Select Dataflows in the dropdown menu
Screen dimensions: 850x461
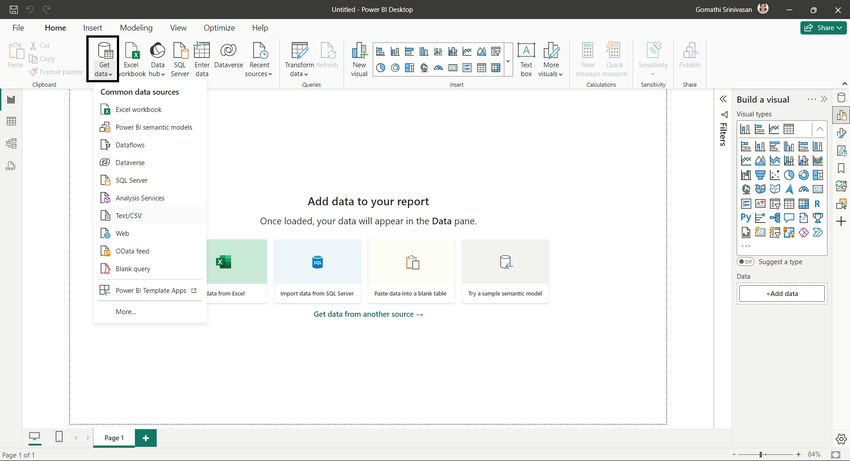(x=150, y=145)
